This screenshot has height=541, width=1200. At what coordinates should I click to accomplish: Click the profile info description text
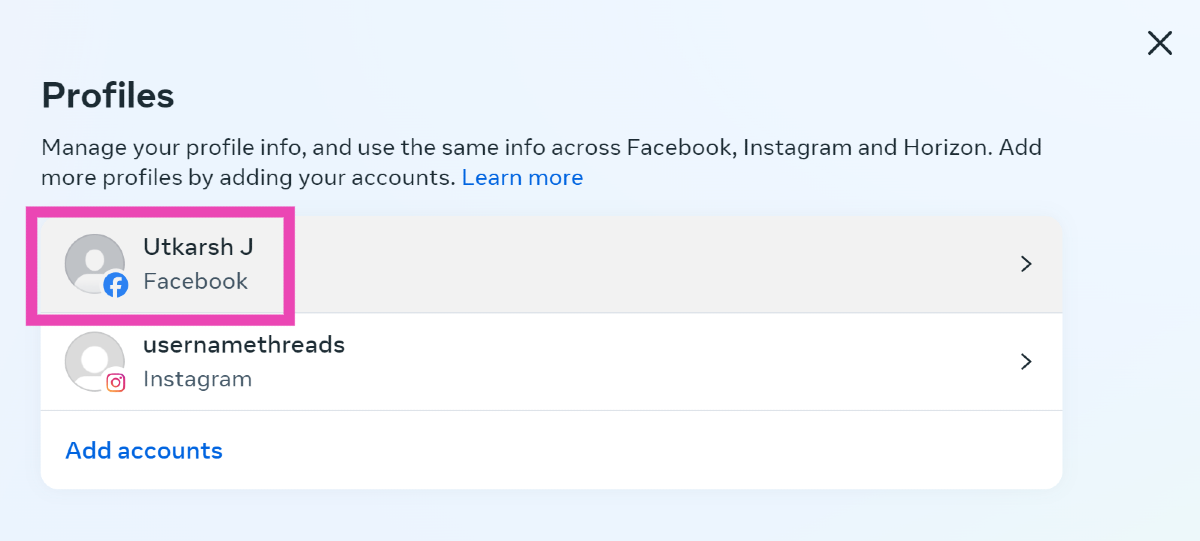pos(540,148)
